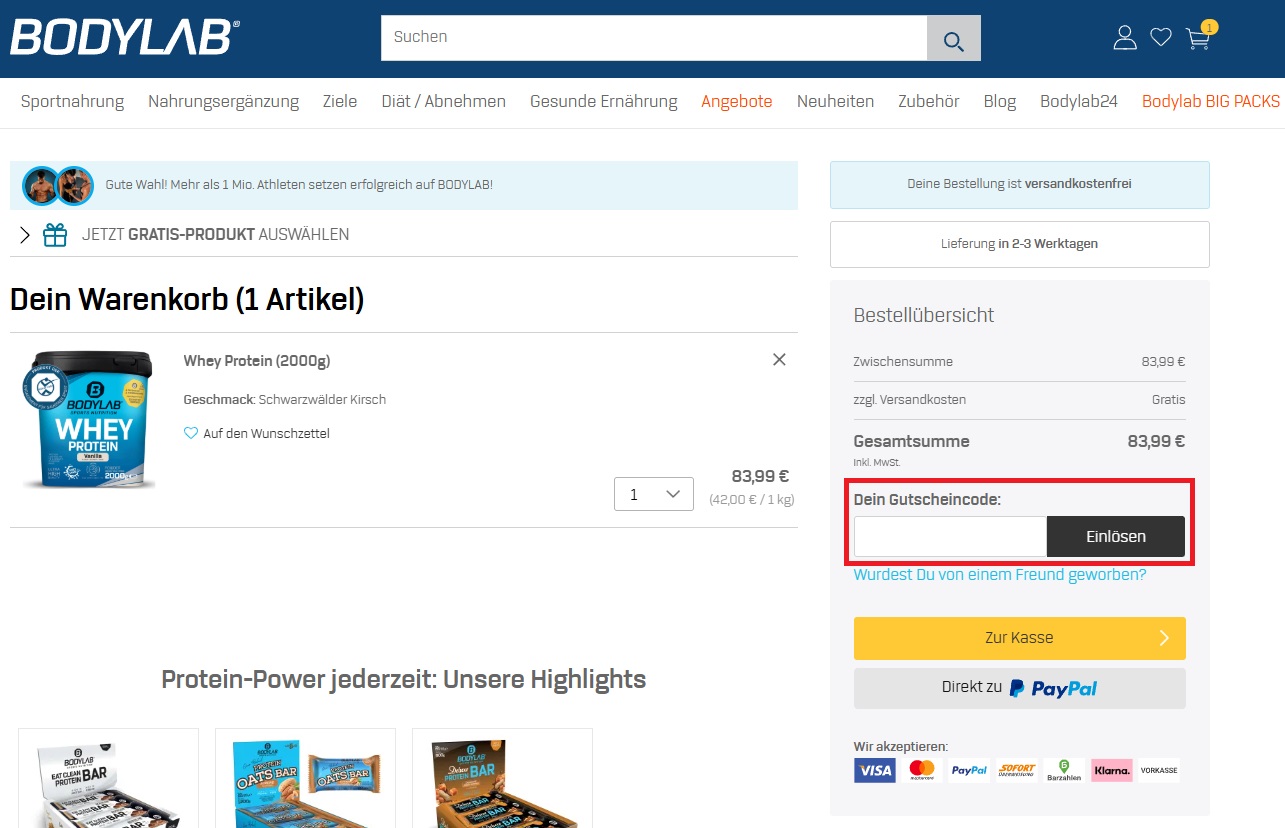Open the quantity dropdown for Whey Protein
The image size is (1285, 828).
coord(654,494)
